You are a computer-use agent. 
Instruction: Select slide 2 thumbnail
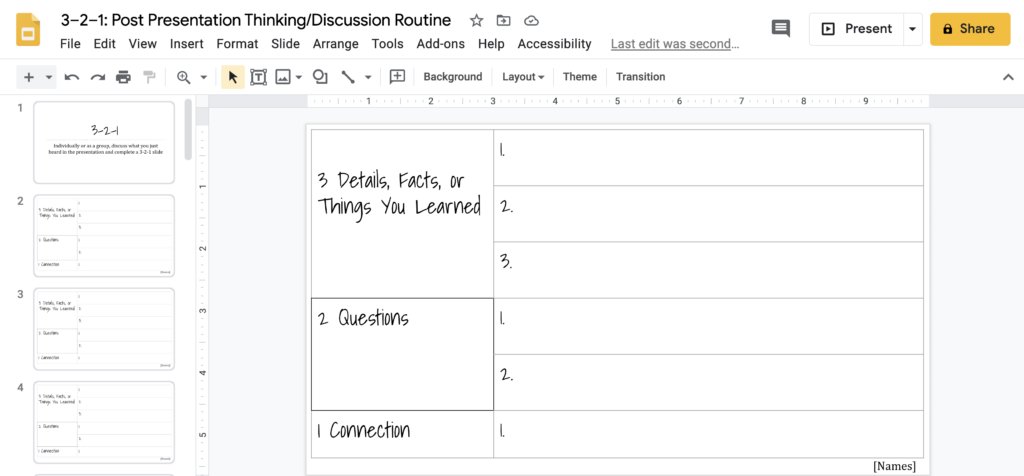104,236
